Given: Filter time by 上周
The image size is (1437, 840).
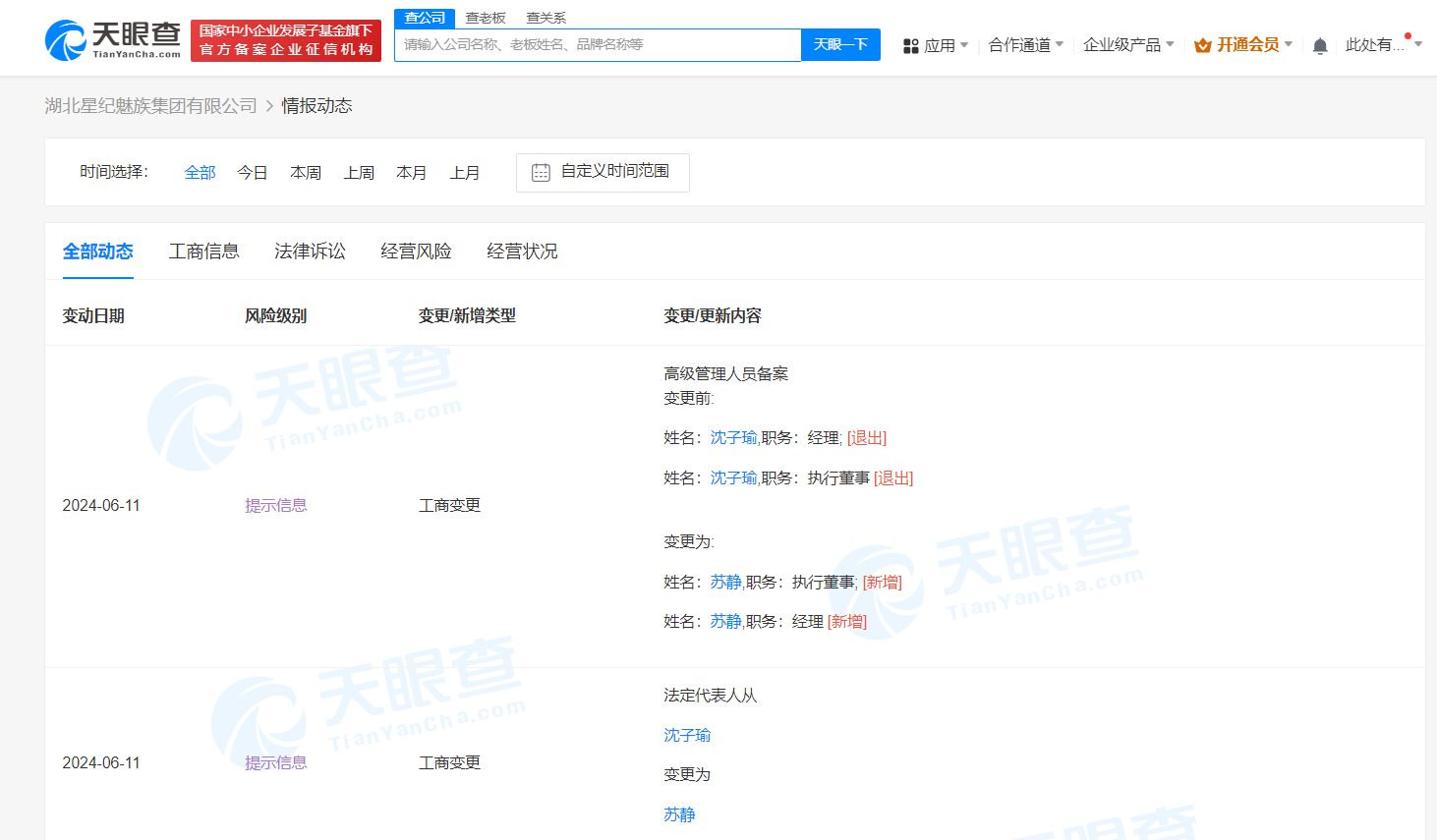Looking at the screenshot, I should [359, 172].
